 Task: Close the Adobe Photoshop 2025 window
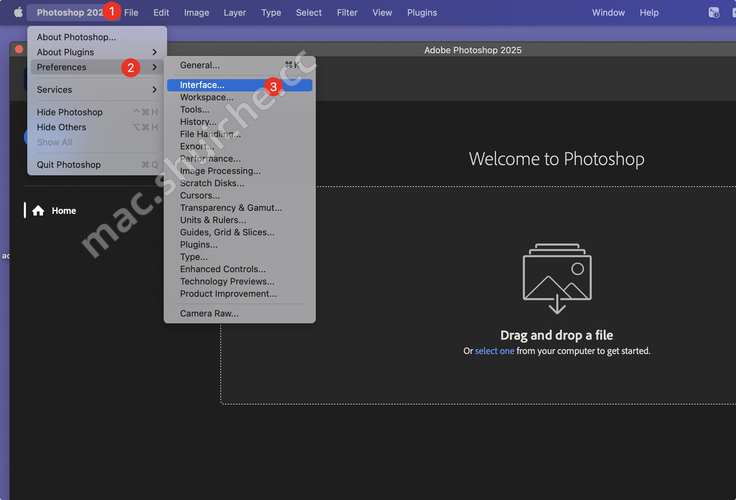(x=19, y=49)
